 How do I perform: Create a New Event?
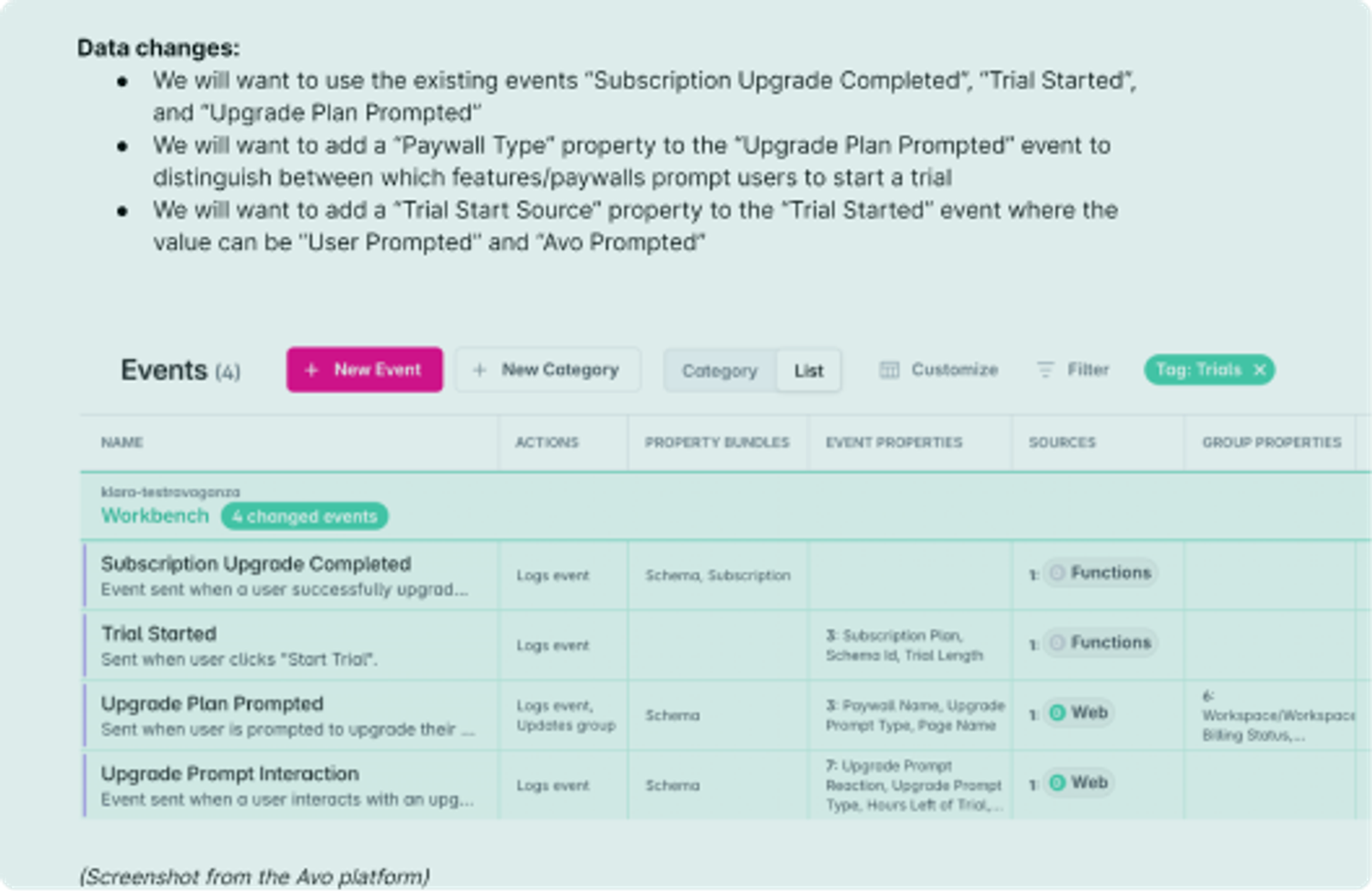[364, 370]
